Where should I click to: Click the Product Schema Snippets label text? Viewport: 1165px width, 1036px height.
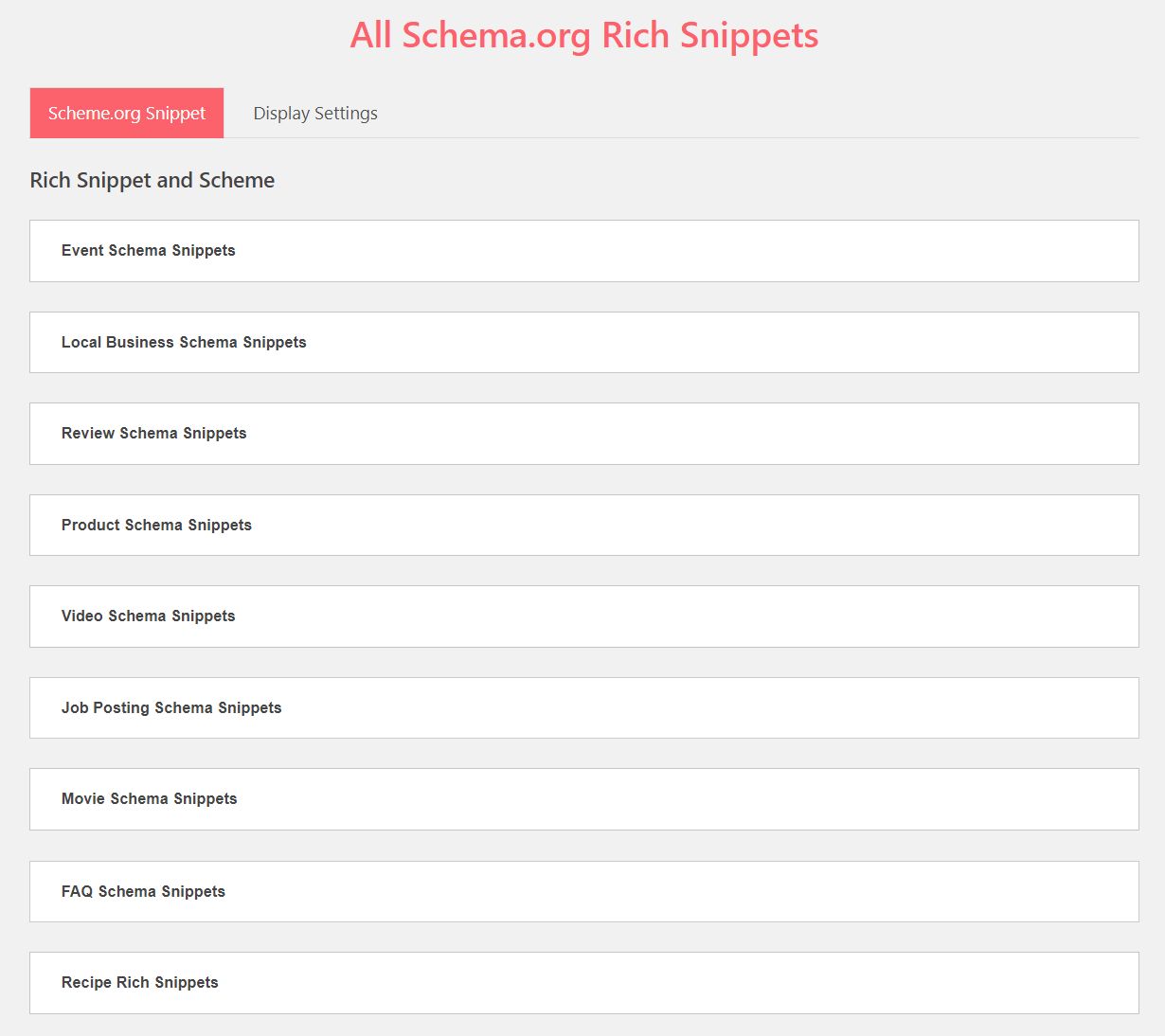(157, 525)
